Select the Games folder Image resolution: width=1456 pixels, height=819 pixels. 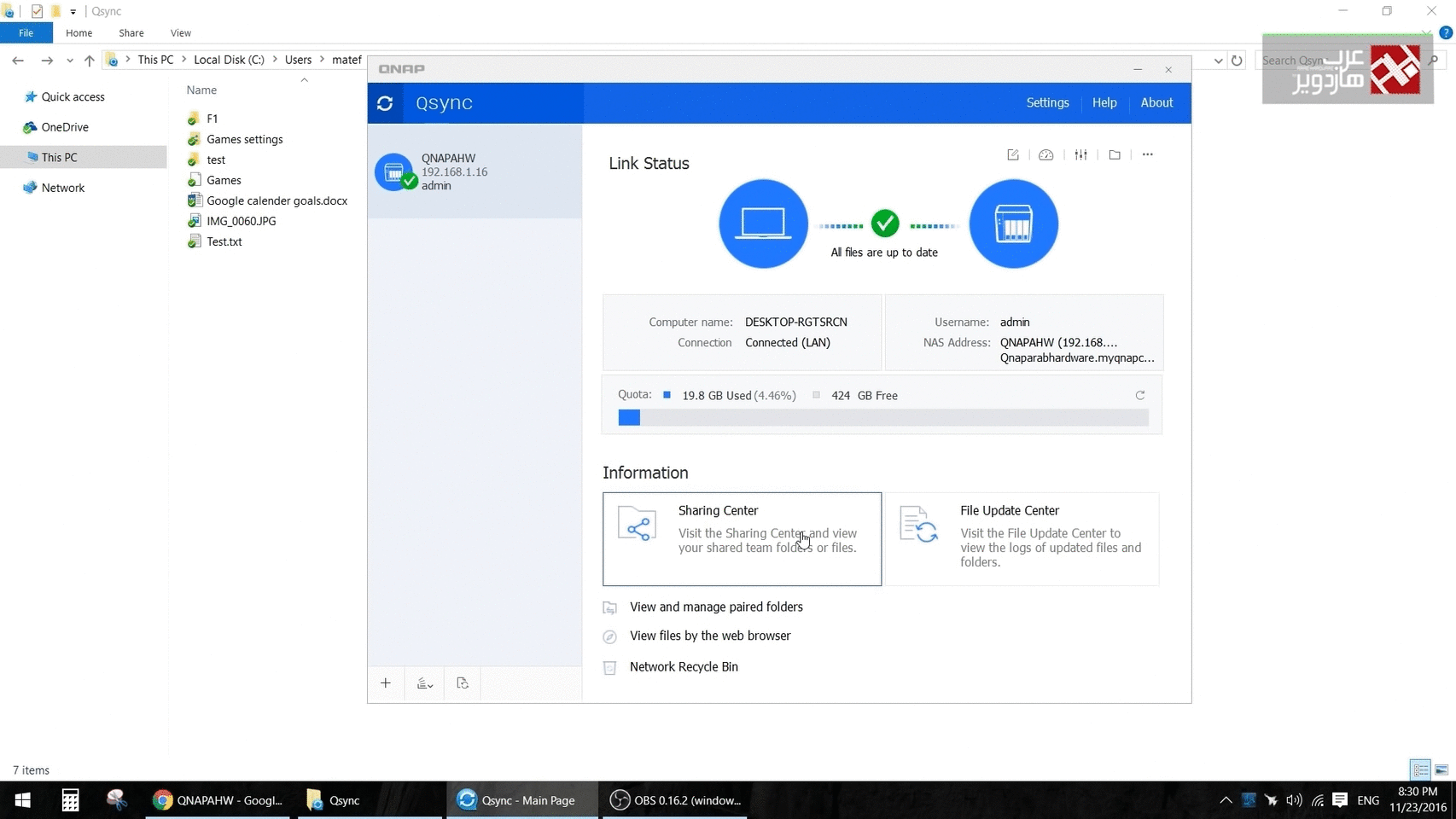click(x=224, y=180)
